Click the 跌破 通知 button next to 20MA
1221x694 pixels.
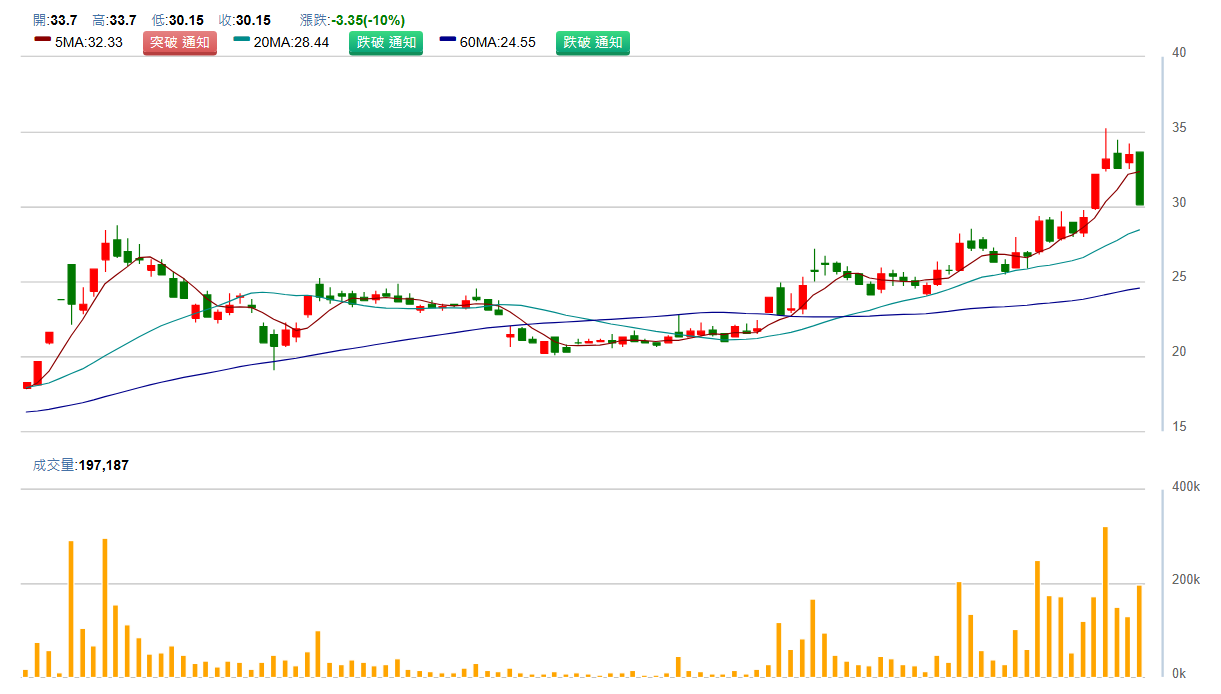[385, 42]
